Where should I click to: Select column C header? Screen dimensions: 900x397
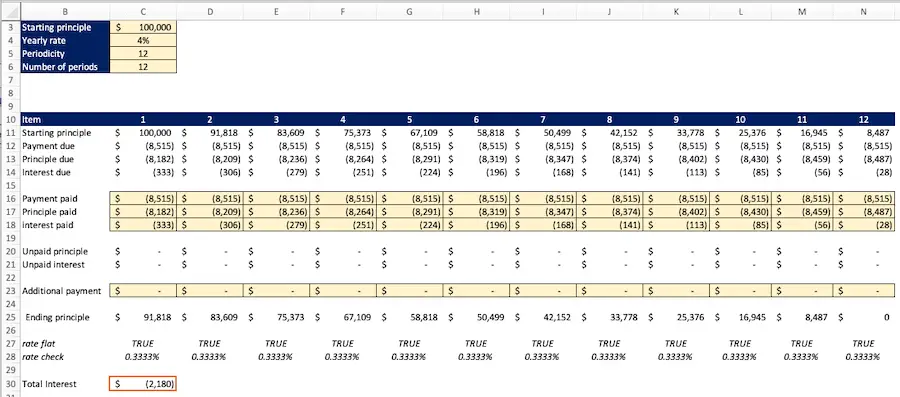142,11
